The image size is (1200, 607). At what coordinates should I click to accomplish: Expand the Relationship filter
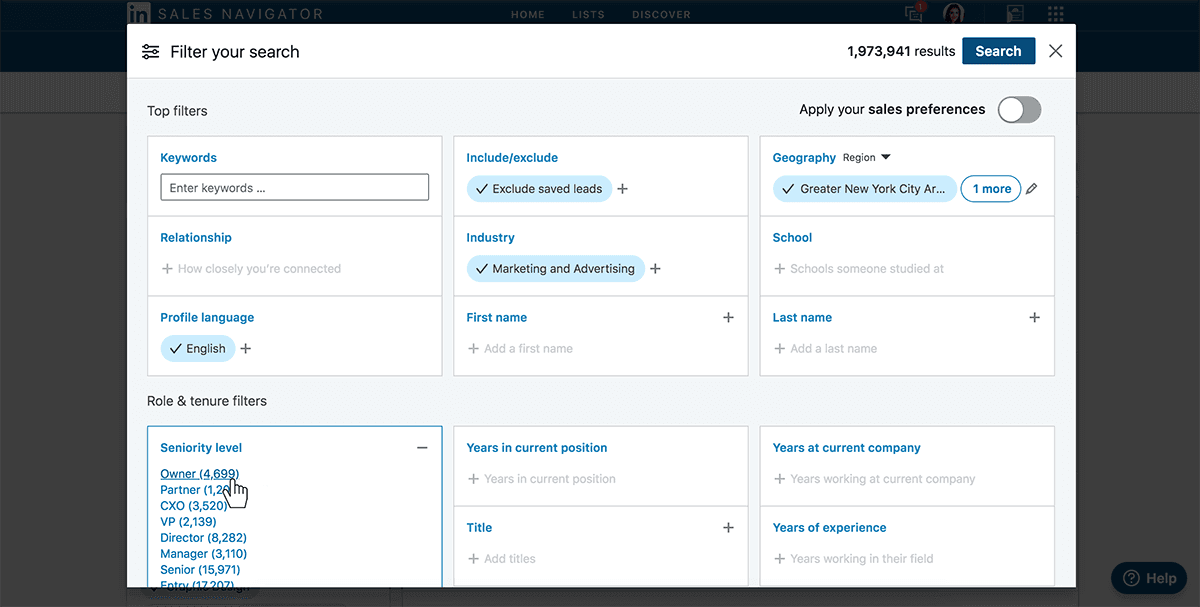click(x=251, y=268)
